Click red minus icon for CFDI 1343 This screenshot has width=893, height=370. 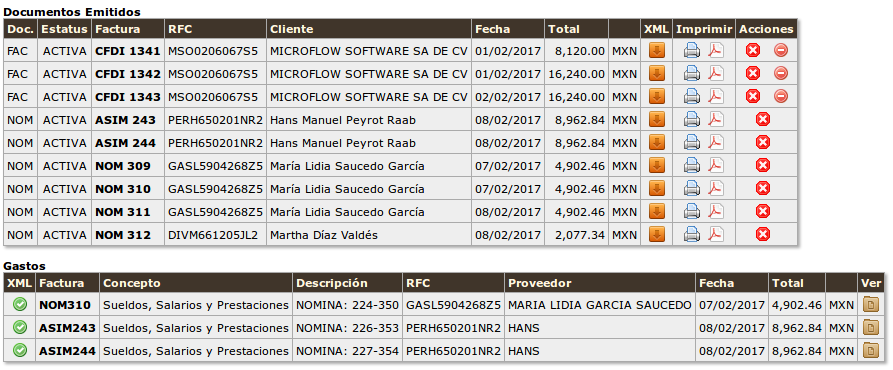point(781,96)
